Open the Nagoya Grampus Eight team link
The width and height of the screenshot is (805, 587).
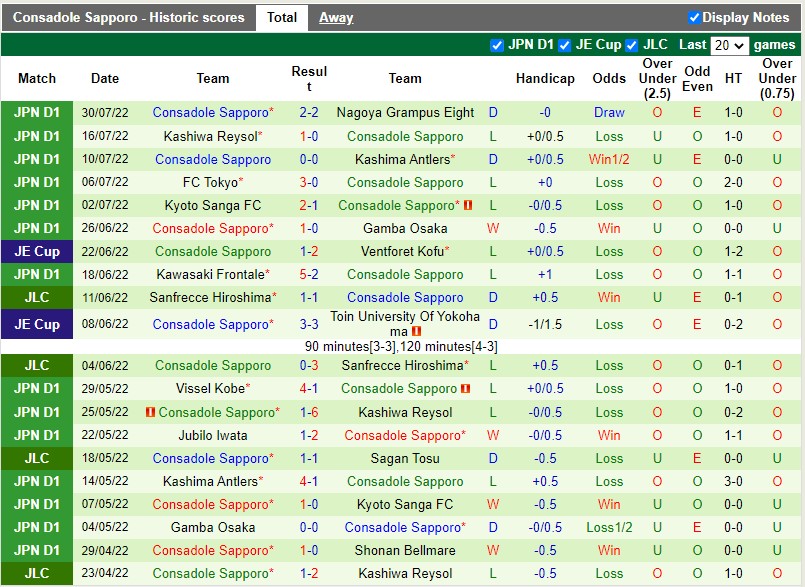point(405,113)
